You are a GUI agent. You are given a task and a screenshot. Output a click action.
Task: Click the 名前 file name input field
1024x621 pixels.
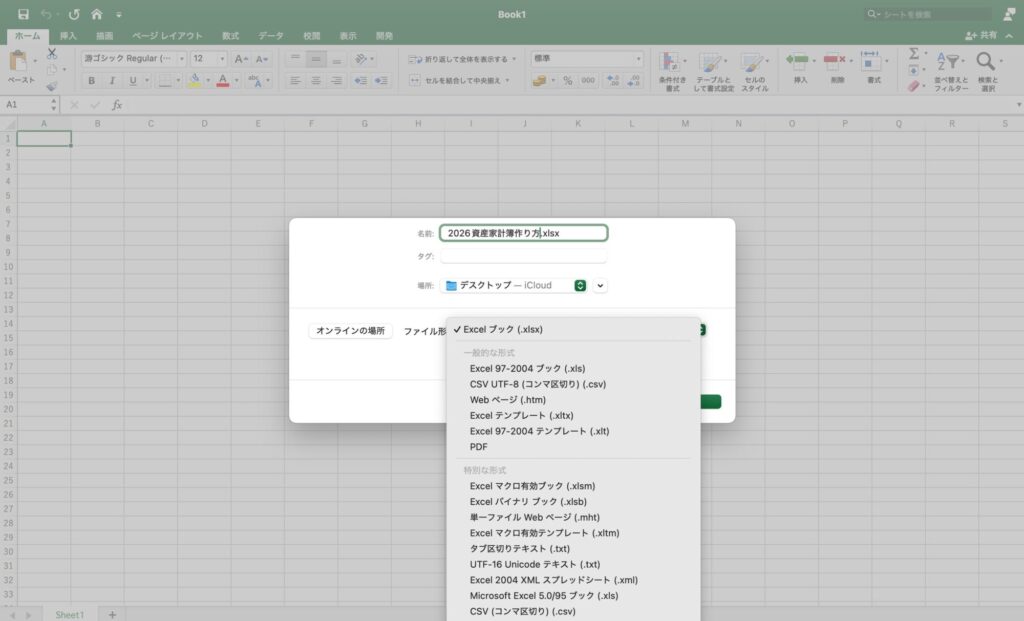[x=523, y=233]
